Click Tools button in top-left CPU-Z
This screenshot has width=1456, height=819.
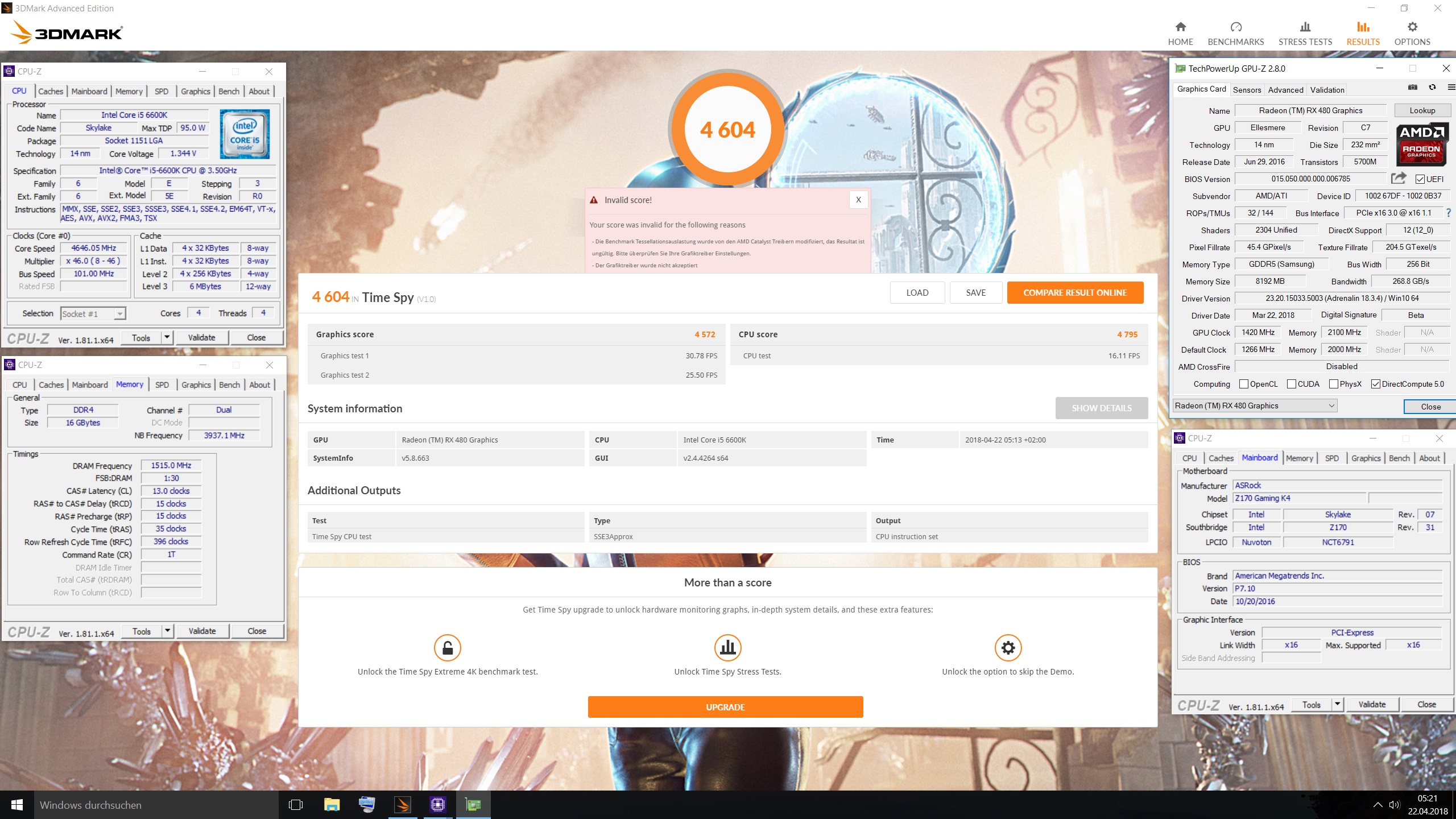pyautogui.click(x=141, y=337)
